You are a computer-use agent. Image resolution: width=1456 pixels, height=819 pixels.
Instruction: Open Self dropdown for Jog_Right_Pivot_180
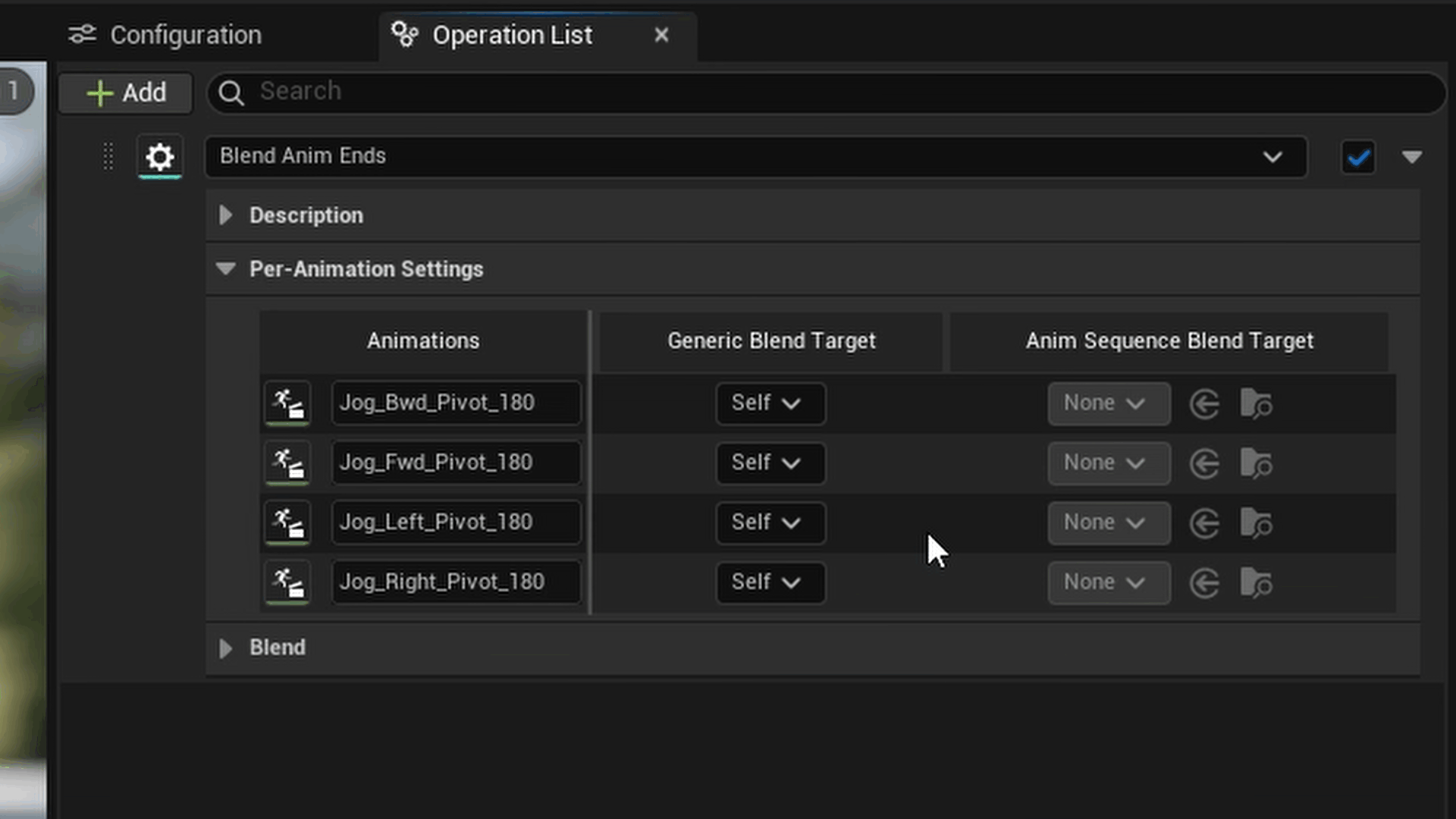click(770, 583)
